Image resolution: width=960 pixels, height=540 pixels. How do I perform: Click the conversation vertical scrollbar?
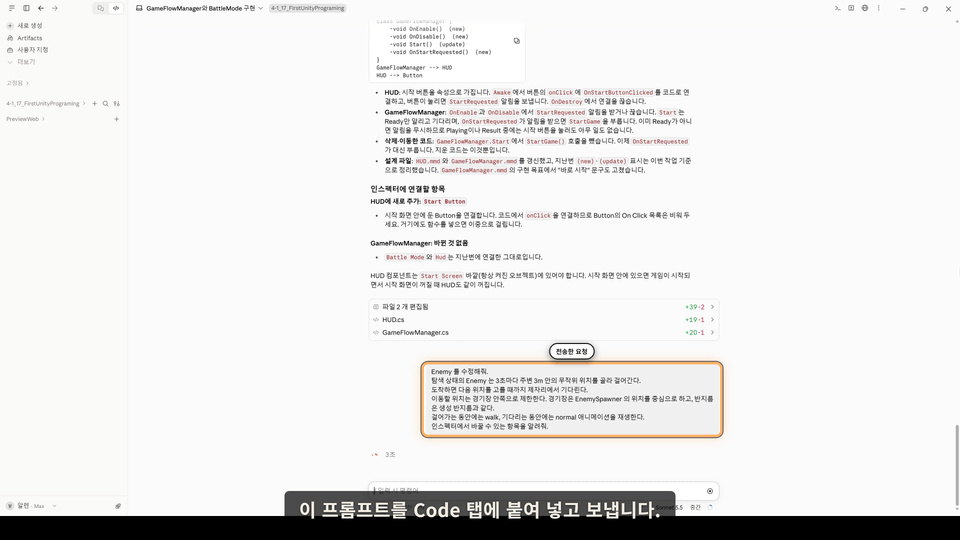click(x=956, y=465)
